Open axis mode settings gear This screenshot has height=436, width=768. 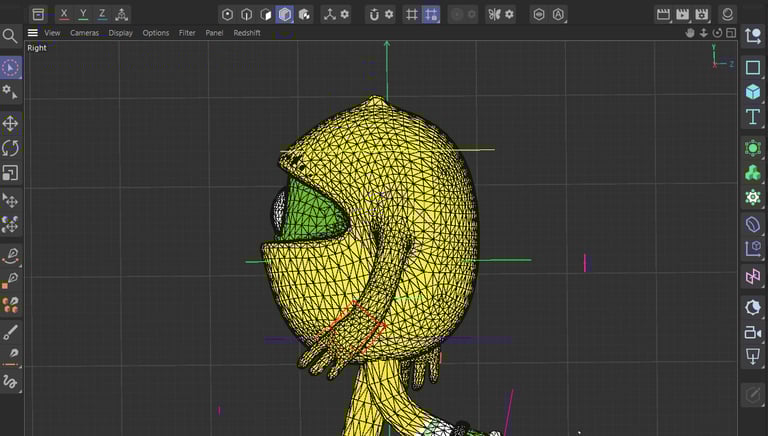pos(345,14)
